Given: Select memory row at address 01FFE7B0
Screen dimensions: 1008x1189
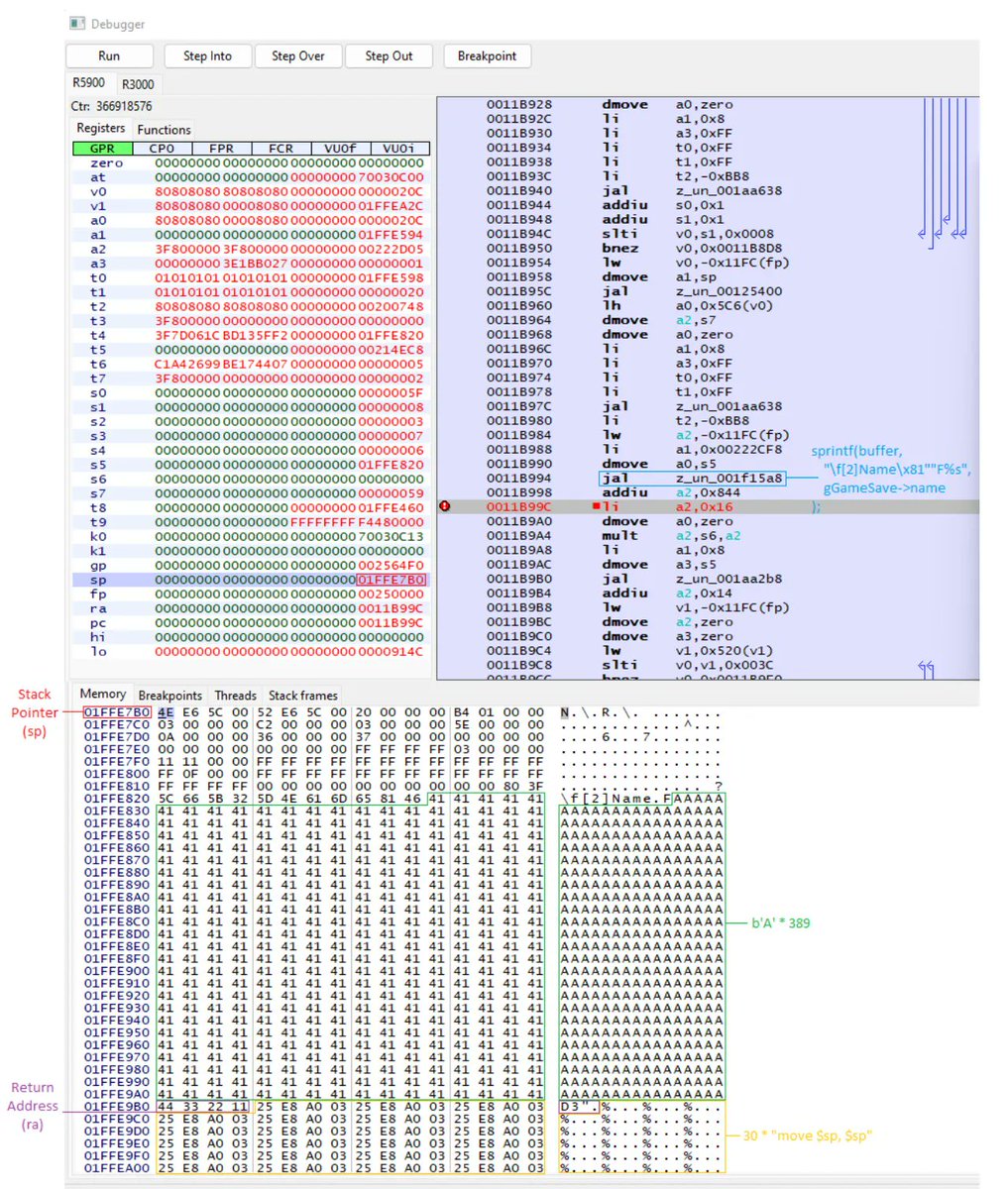Looking at the screenshot, I should point(402,712).
